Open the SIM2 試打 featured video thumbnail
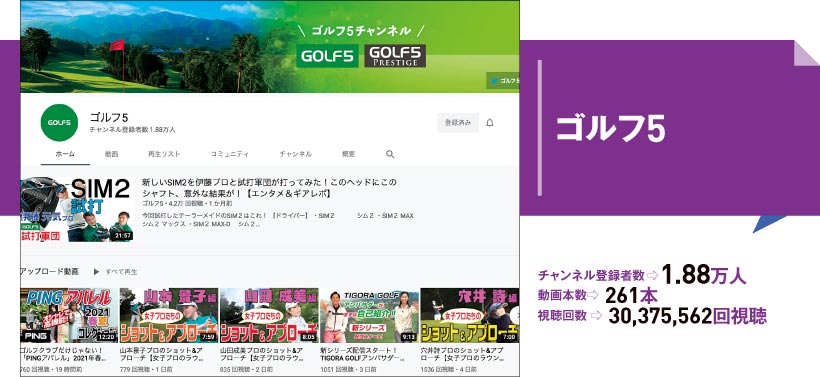Viewport: 820px width, 377px height. coord(77,210)
